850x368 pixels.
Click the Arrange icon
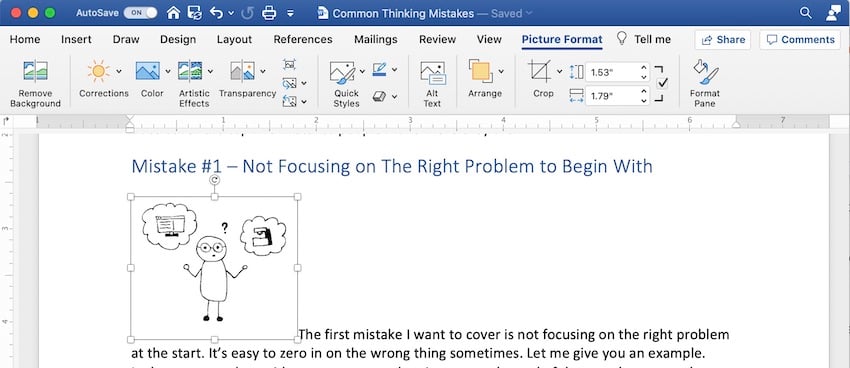(x=481, y=71)
